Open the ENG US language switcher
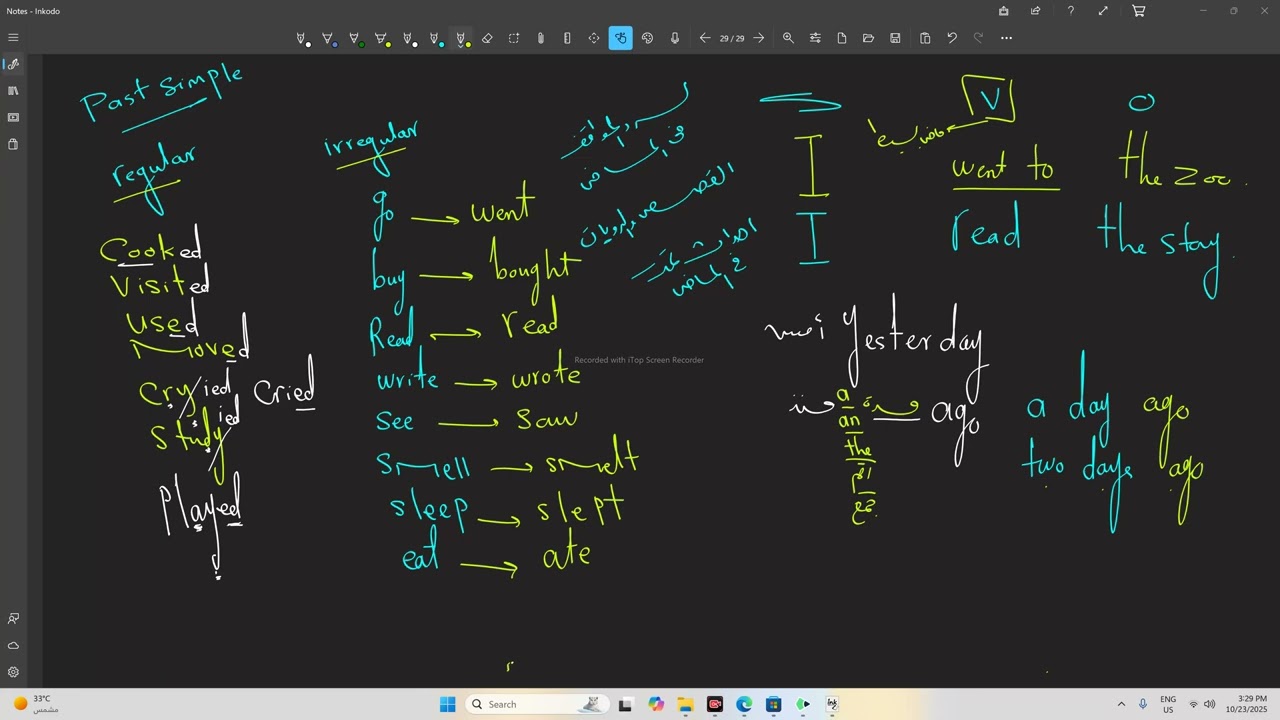This screenshot has width=1280, height=720. 1168,704
